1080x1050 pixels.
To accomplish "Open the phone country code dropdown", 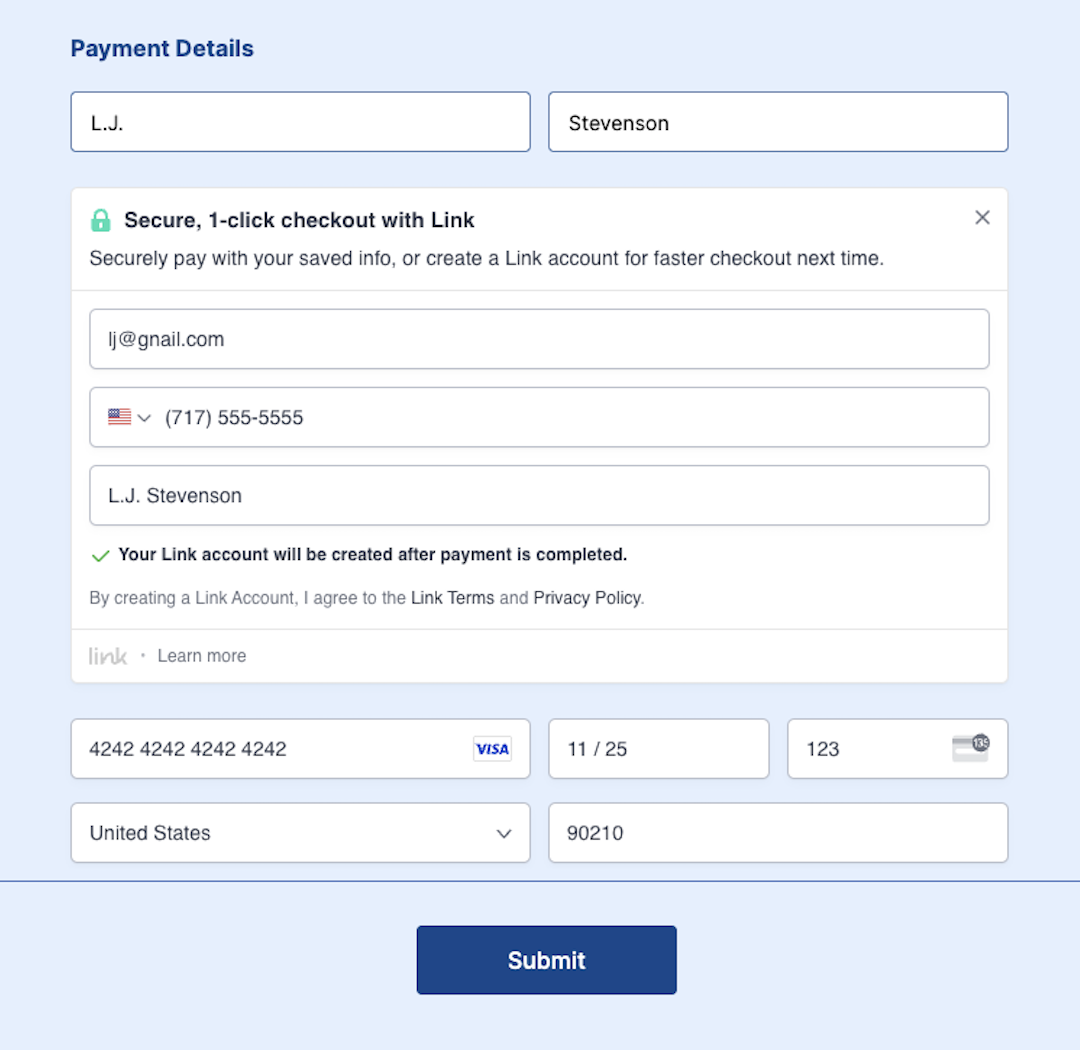I will coord(144,417).
